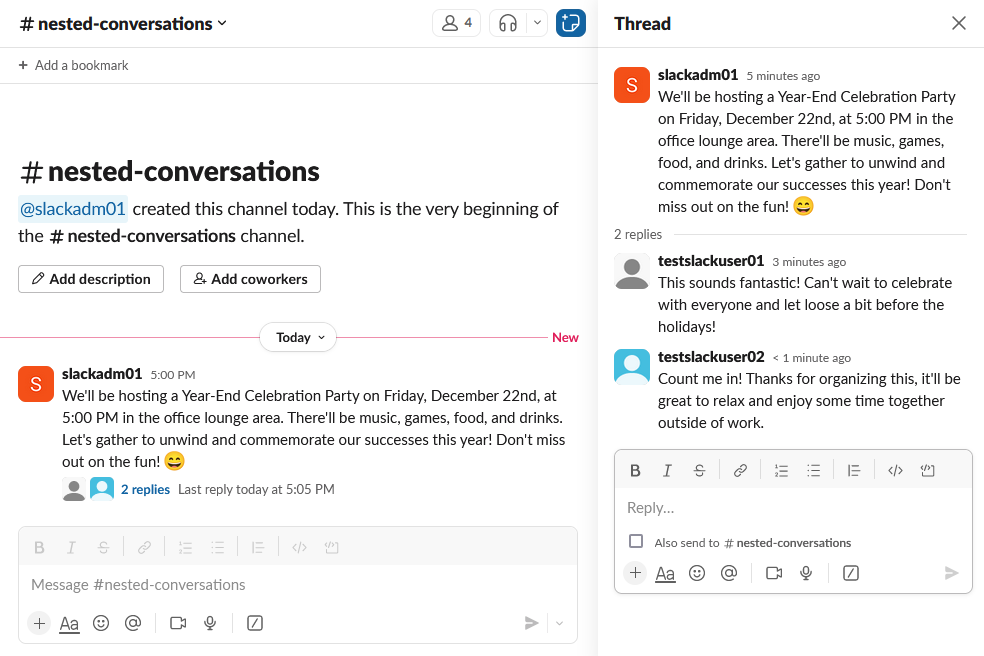The image size is (984, 656).
Task: Open the @slackadm01 profile mention
Action: coord(72,209)
